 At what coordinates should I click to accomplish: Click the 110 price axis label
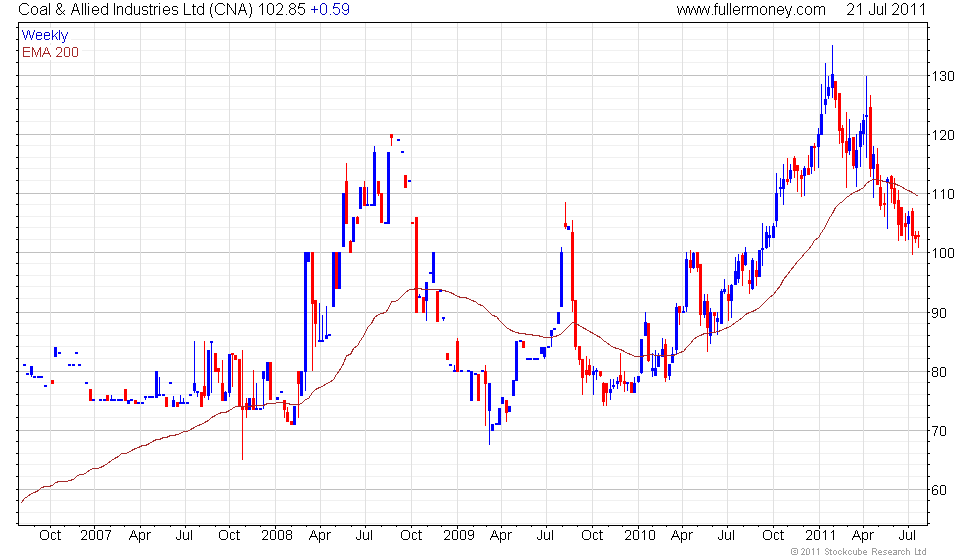[943, 194]
